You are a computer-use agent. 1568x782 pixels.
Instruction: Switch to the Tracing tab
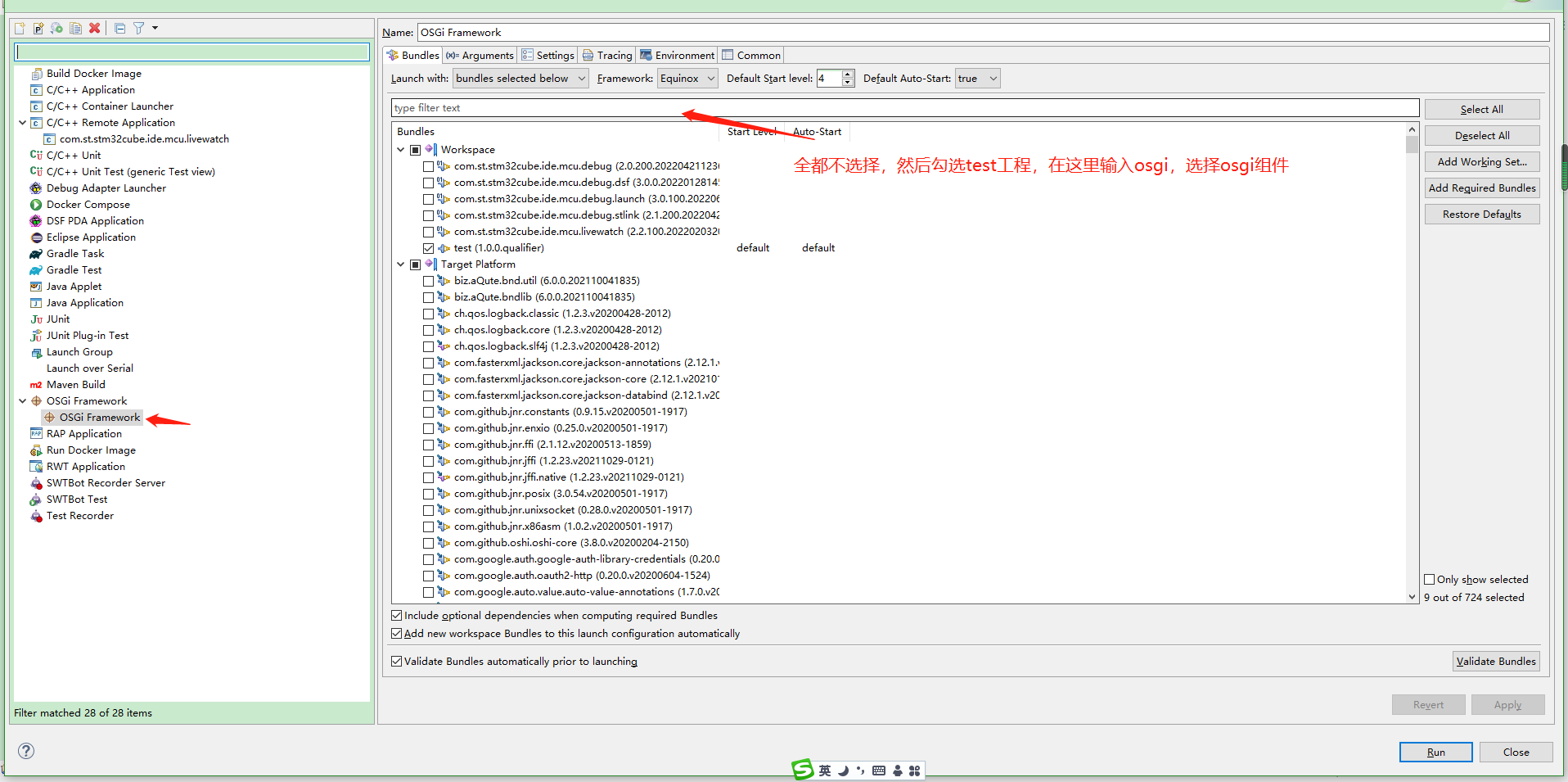[607, 54]
